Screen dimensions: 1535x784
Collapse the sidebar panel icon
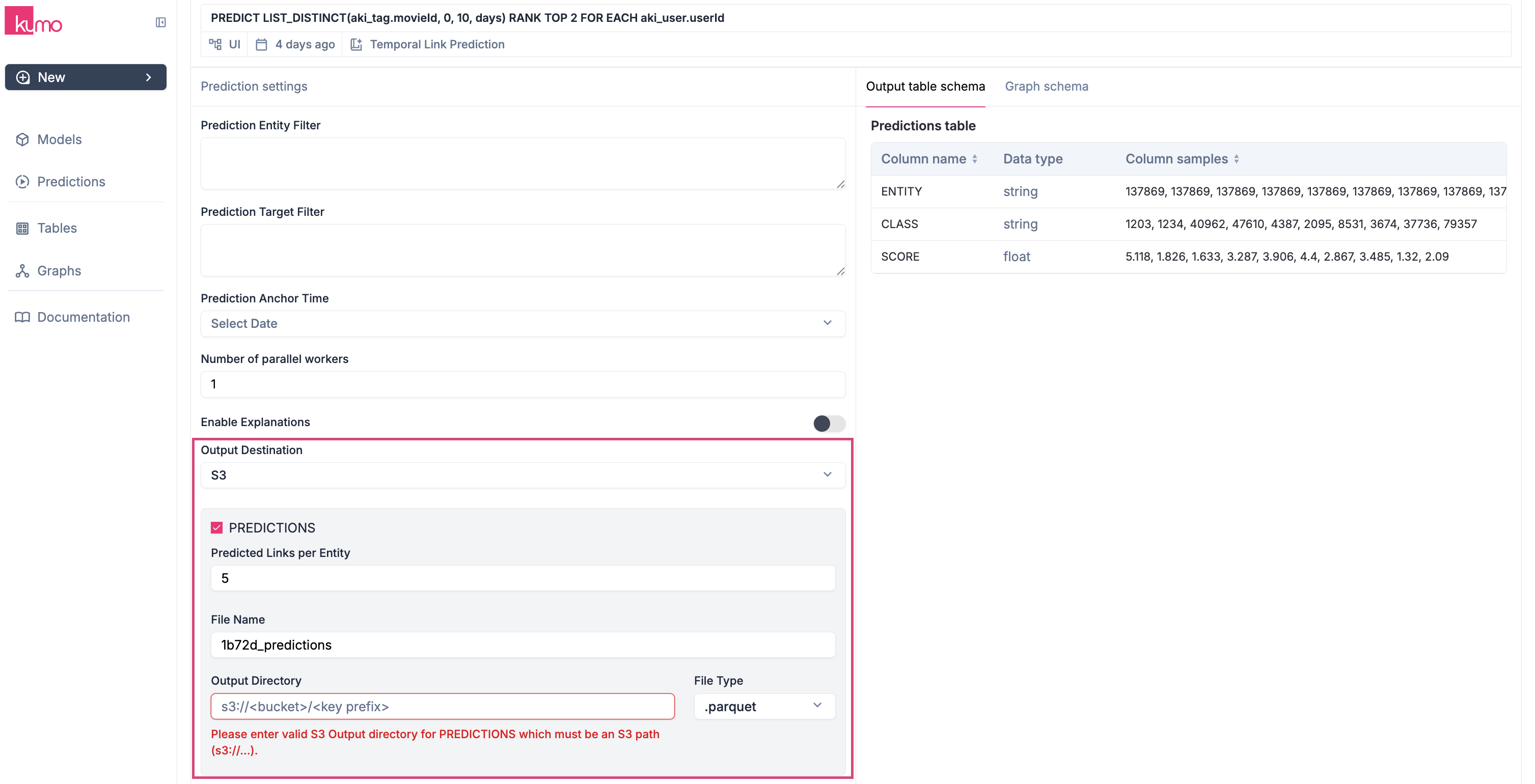[160, 22]
